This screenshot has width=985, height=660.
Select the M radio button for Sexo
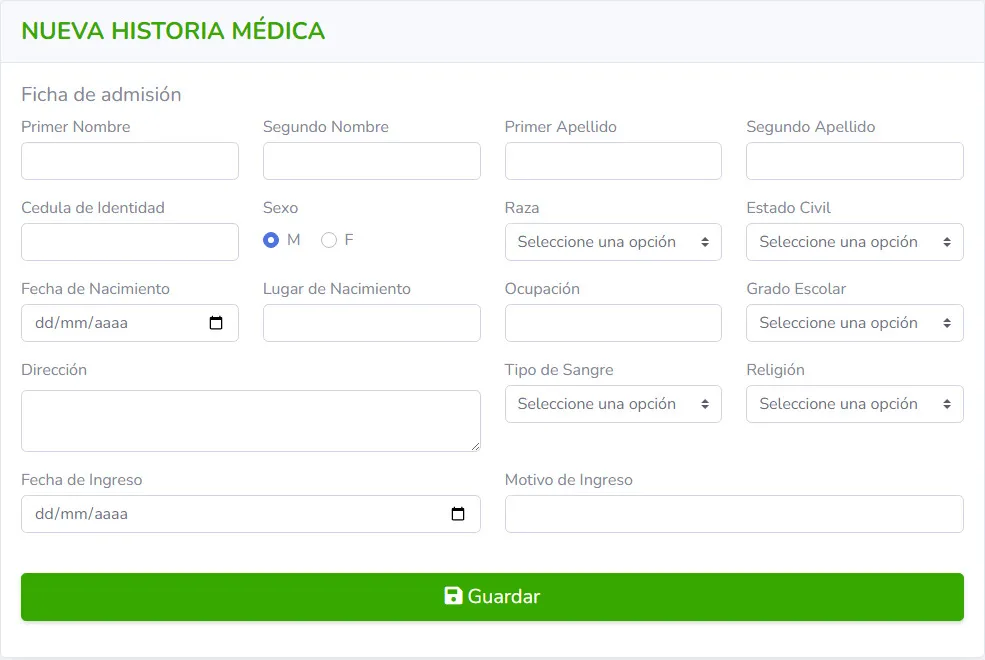pyautogui.click(x=271, y=240)
